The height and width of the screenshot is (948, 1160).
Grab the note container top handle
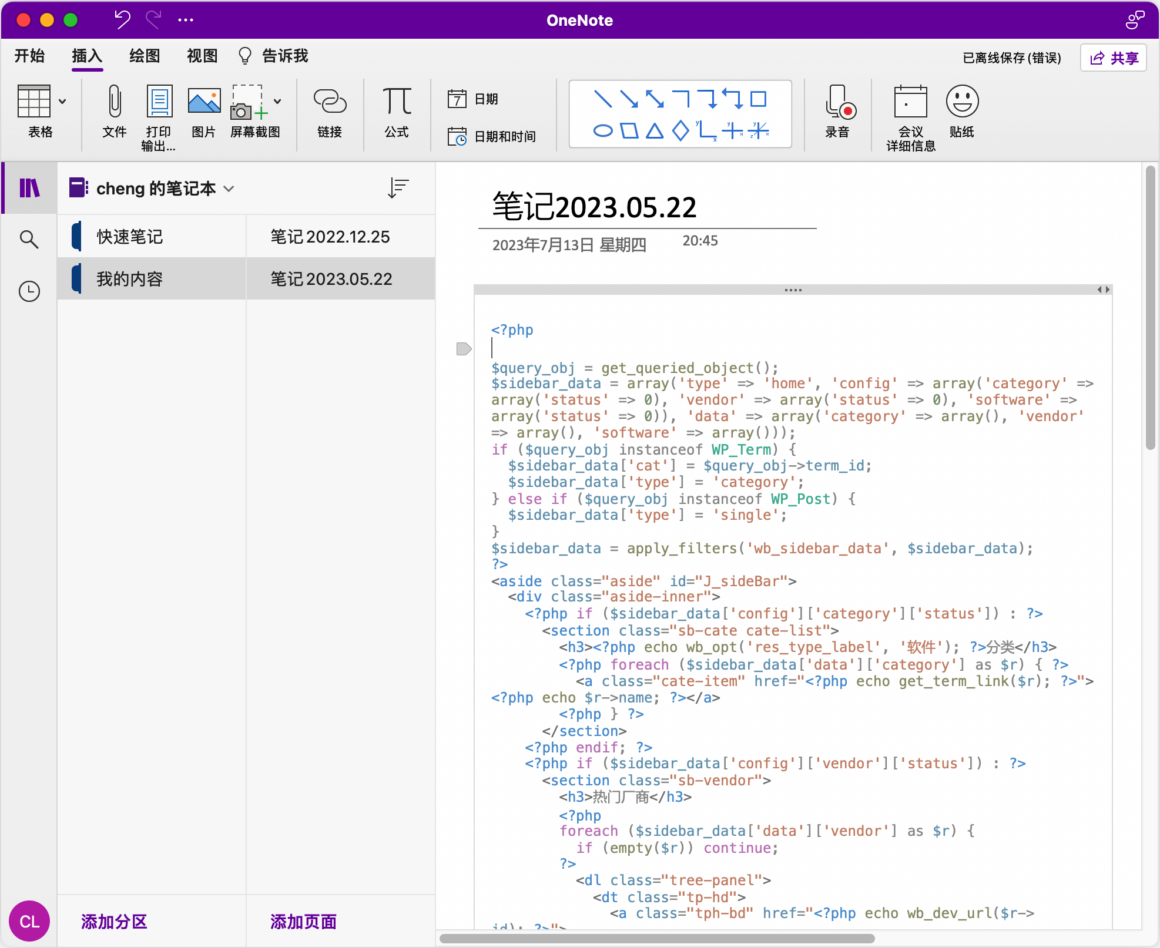[793, 290]
